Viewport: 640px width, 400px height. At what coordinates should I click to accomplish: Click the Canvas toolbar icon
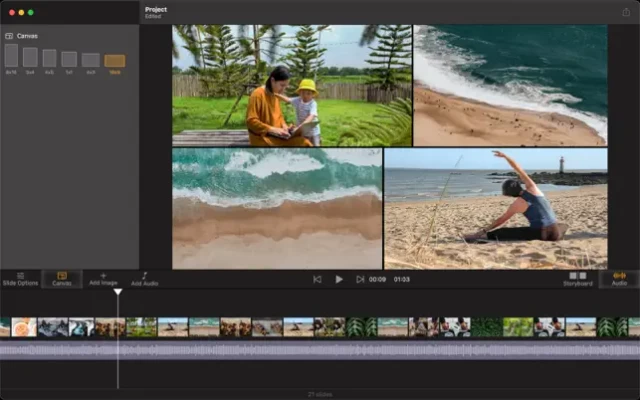(61, 278)
